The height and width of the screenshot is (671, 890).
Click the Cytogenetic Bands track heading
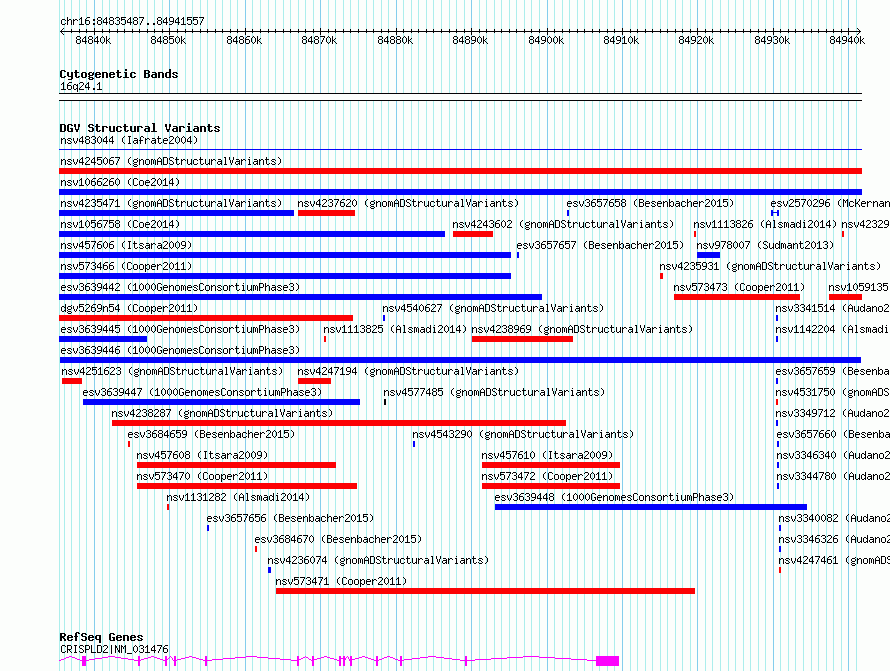[x=119, y=74]
